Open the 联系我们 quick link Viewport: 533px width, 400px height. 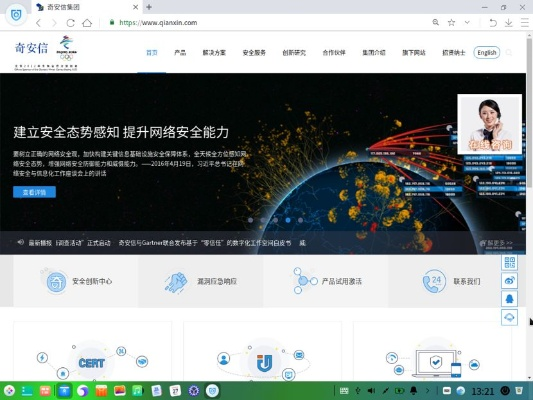(x=451, y=281)
